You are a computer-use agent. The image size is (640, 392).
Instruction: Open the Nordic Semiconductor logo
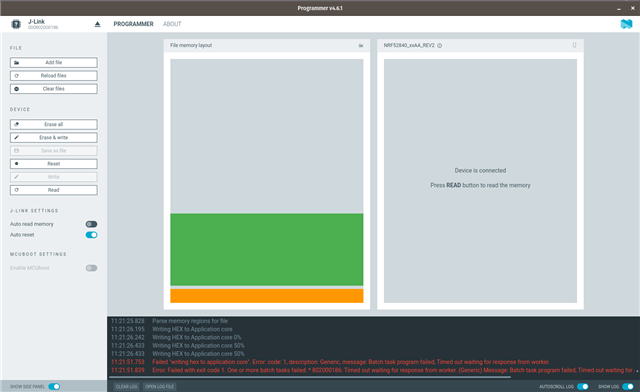pos(626,24)
